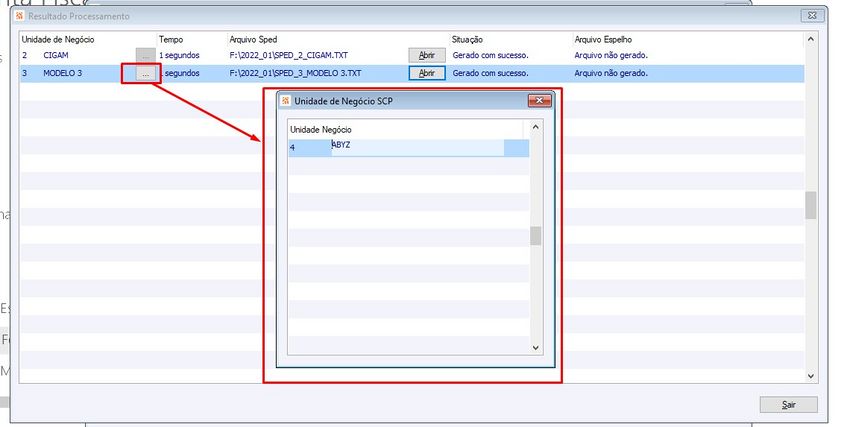This screenshot has width=850, height=427.
Task: Click Tempo column header
Action: coord(171,40)
